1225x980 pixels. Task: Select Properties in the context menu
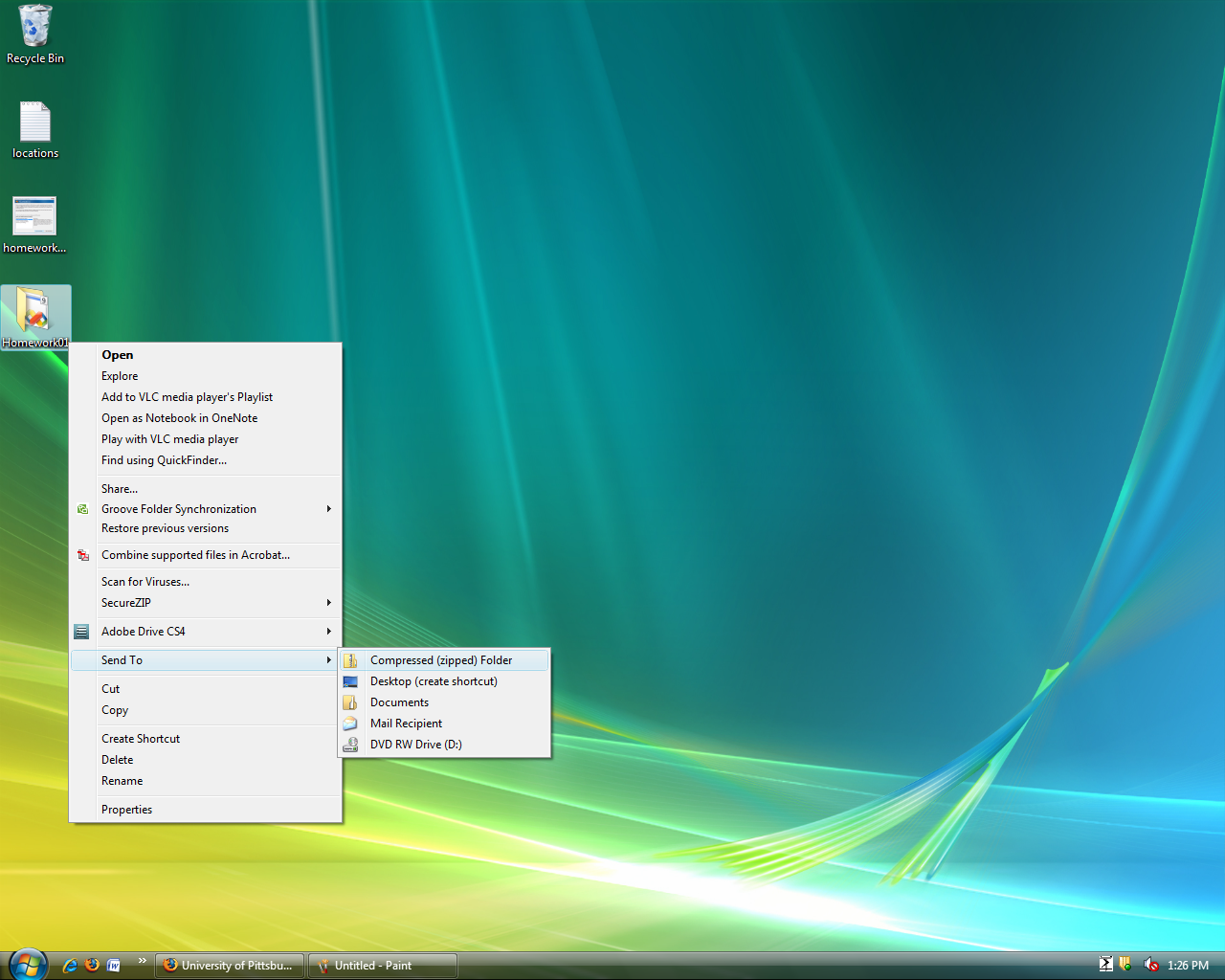(x=126, y=809)
